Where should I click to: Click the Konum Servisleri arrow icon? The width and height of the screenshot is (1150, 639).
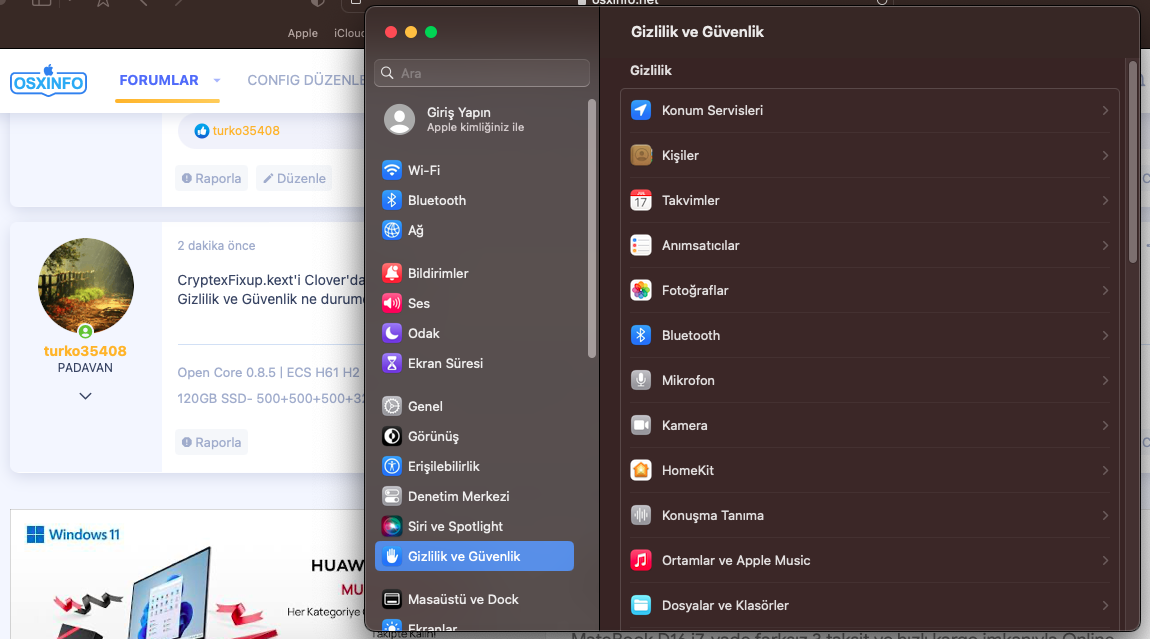(x=641, y=110)
